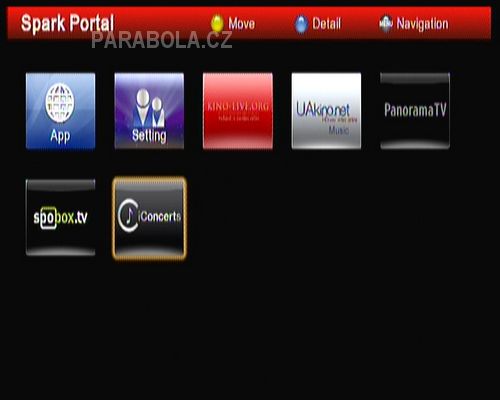Screen dimensions: 500x400
Task: Click the Move label in header
Action: (x=242, y=24)
